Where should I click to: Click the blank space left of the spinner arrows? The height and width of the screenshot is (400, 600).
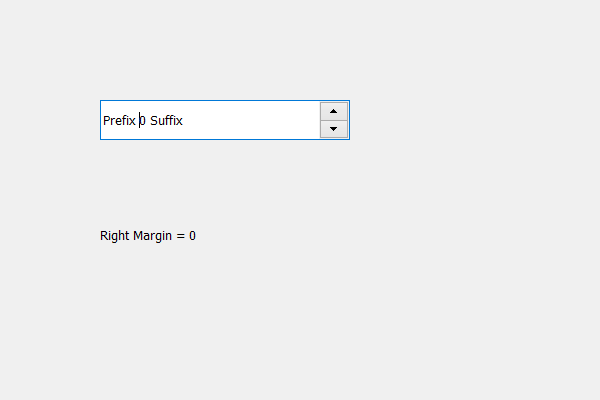(251, 120)
